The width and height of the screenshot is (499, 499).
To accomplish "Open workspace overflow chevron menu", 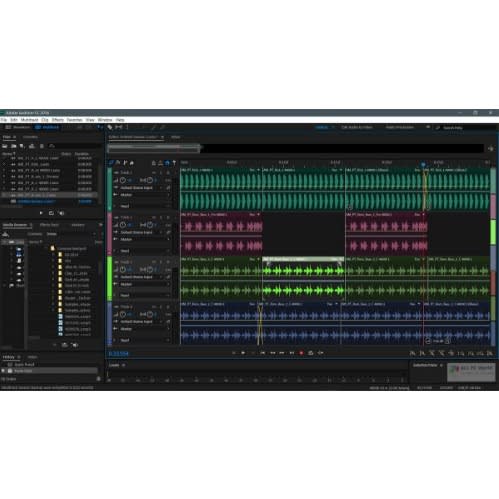I will [428, 127].
